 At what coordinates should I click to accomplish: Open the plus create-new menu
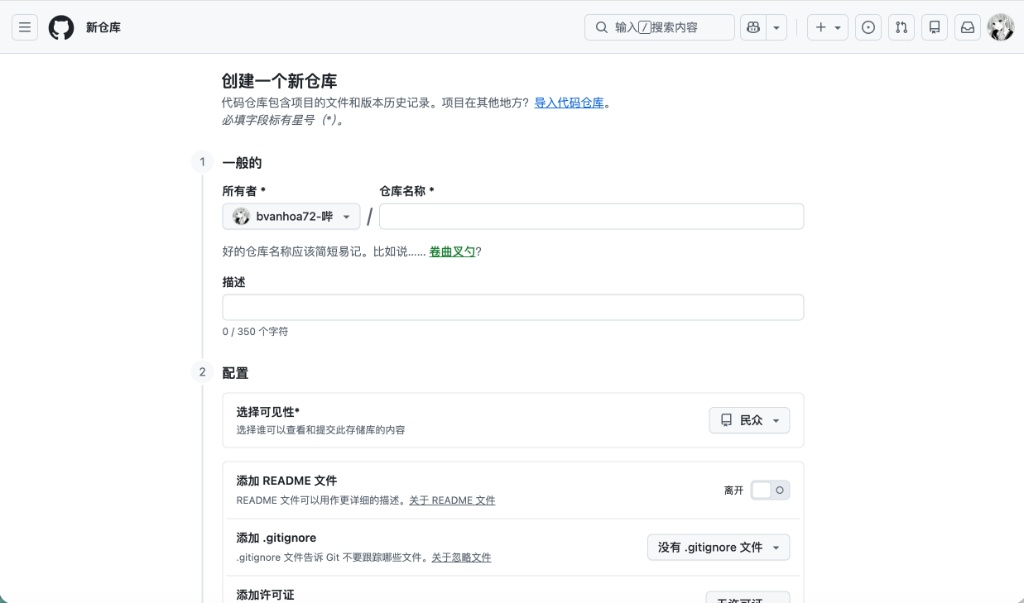tap(827, 27)
